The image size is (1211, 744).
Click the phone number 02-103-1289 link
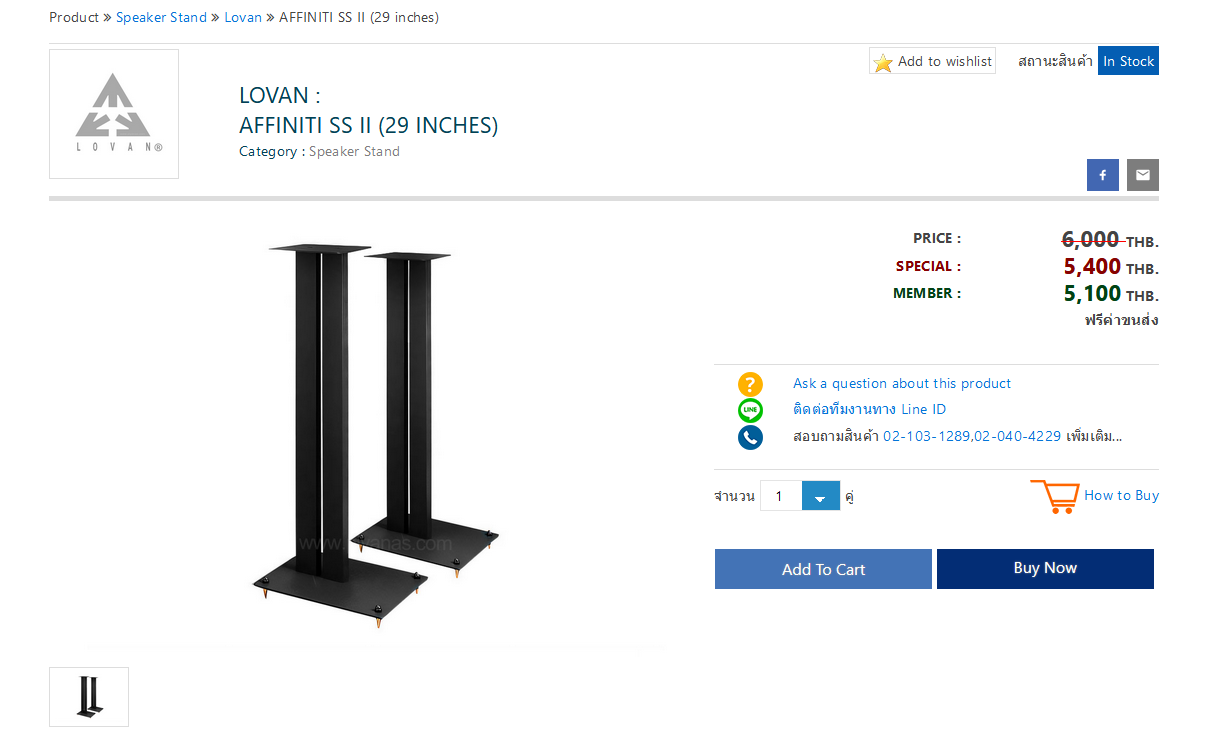coord(926,436)
